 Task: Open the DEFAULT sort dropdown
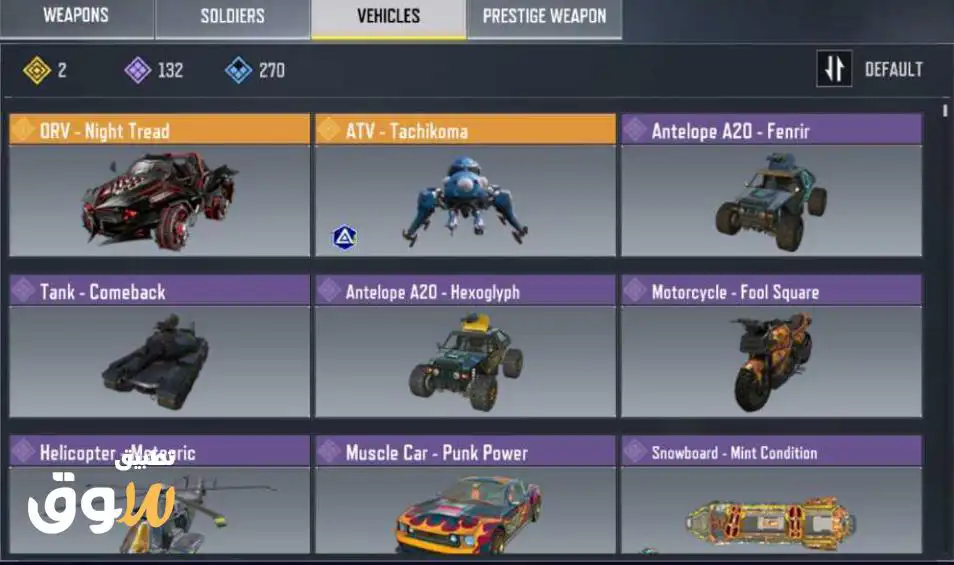point(894,69)
